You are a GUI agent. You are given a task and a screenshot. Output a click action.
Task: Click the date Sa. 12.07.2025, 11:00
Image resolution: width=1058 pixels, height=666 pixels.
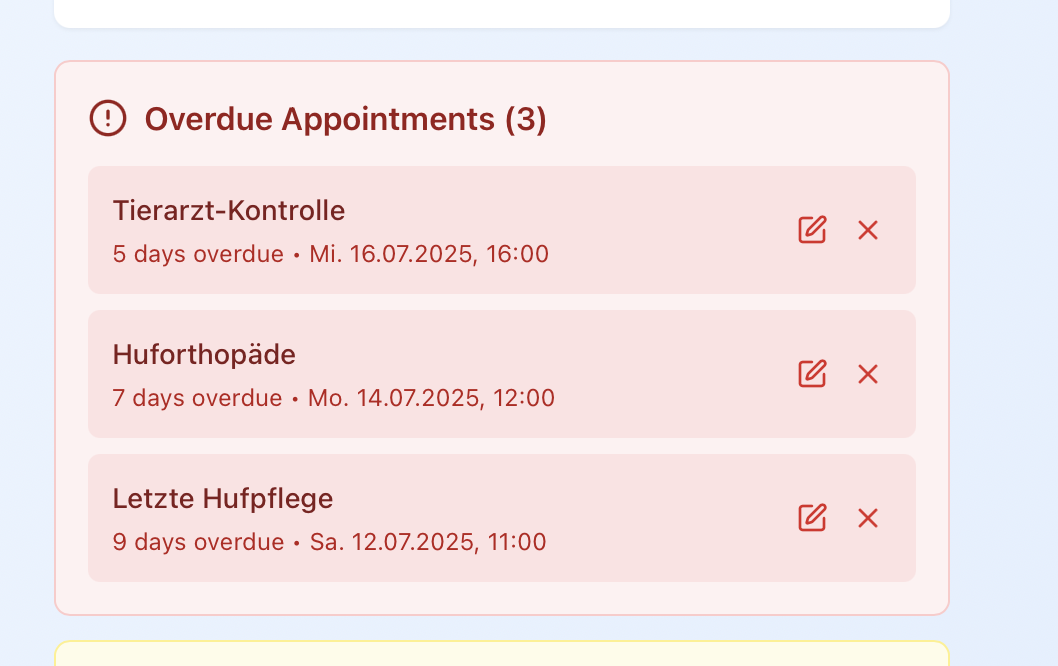point(428,542)
